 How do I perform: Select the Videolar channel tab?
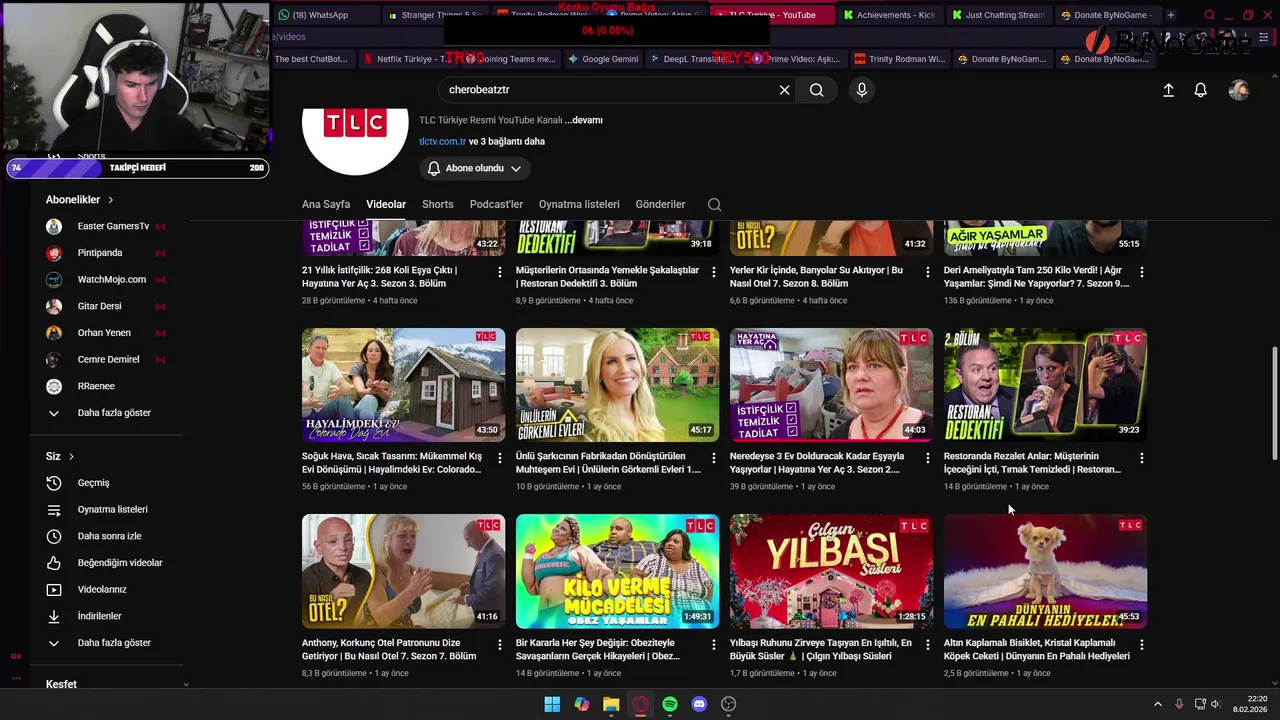coord(386,204)
